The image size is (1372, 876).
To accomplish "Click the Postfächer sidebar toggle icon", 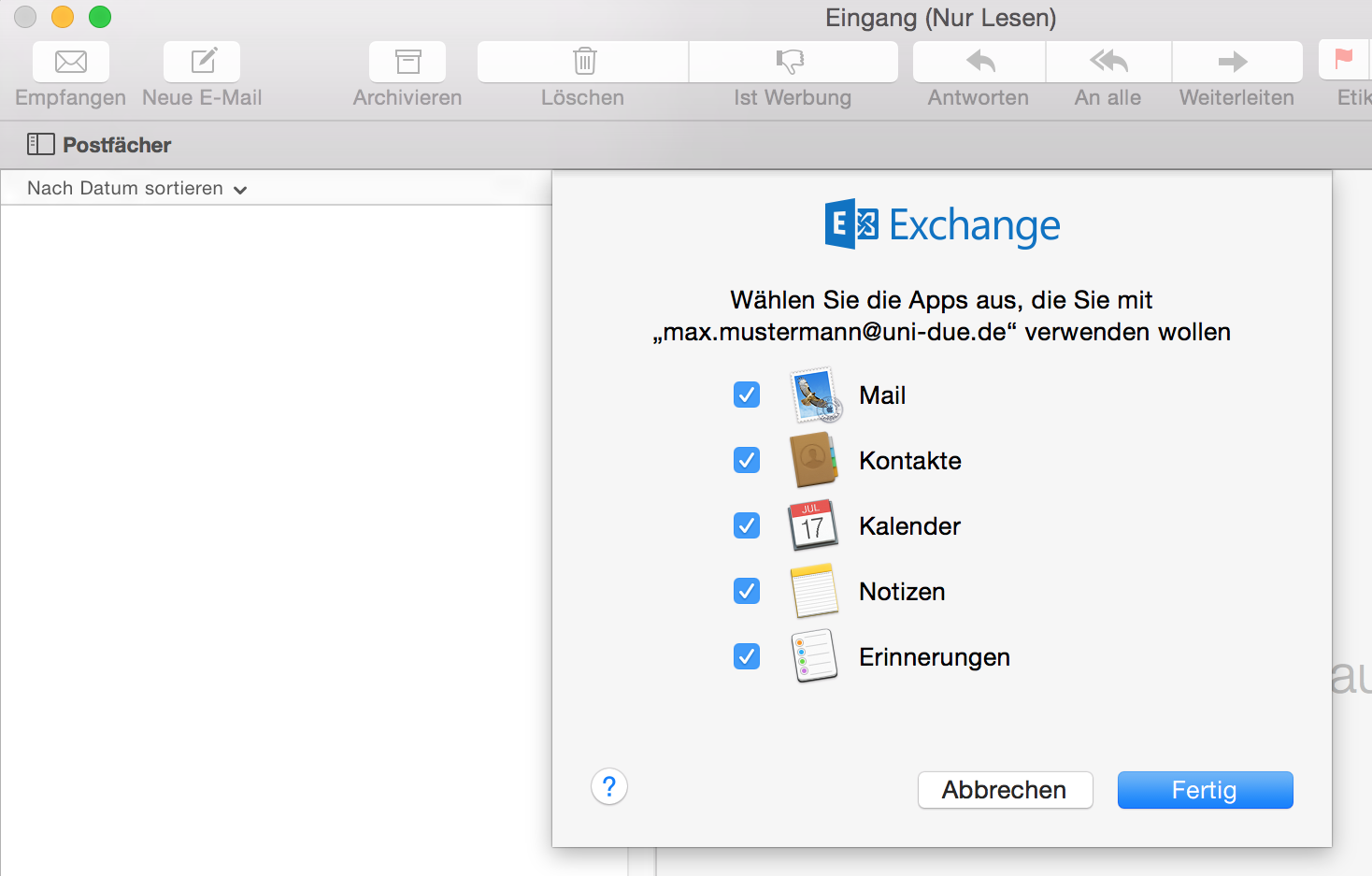I will (41, 144).
